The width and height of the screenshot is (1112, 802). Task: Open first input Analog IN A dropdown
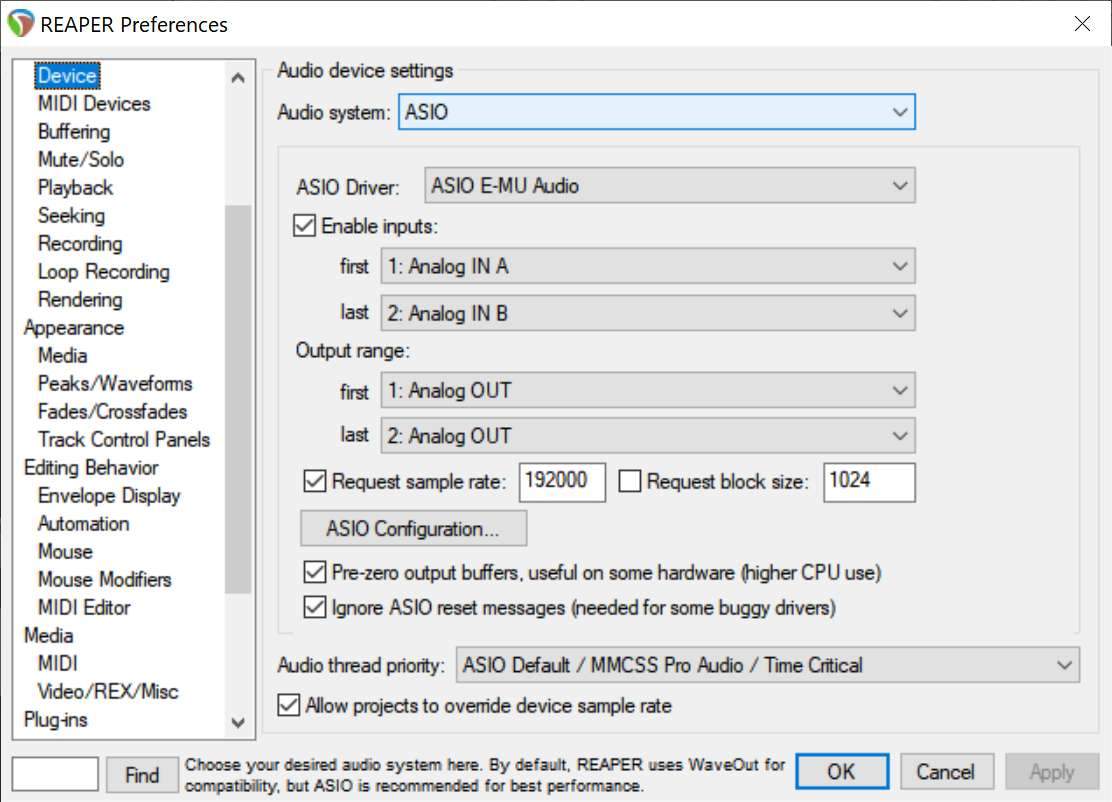pos(648,267)
